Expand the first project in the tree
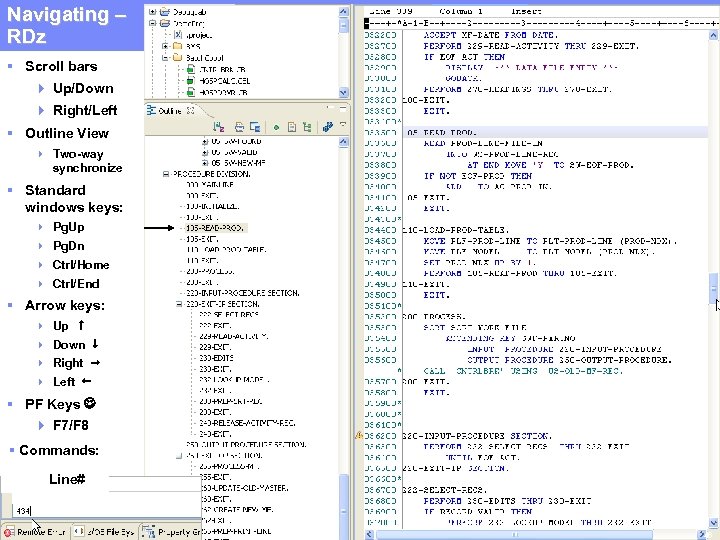The width and height of the screenshot is (720, 540). (x=152, y=11)
